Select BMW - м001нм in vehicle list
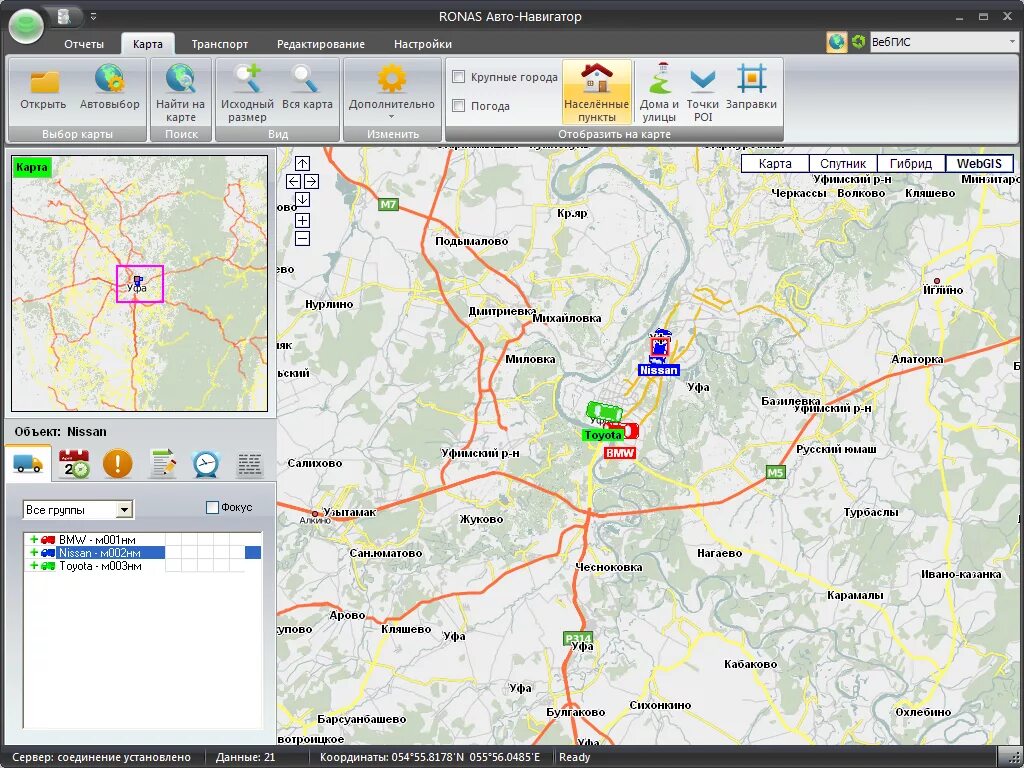This screenshot has height=768, width=1024. 97,539
